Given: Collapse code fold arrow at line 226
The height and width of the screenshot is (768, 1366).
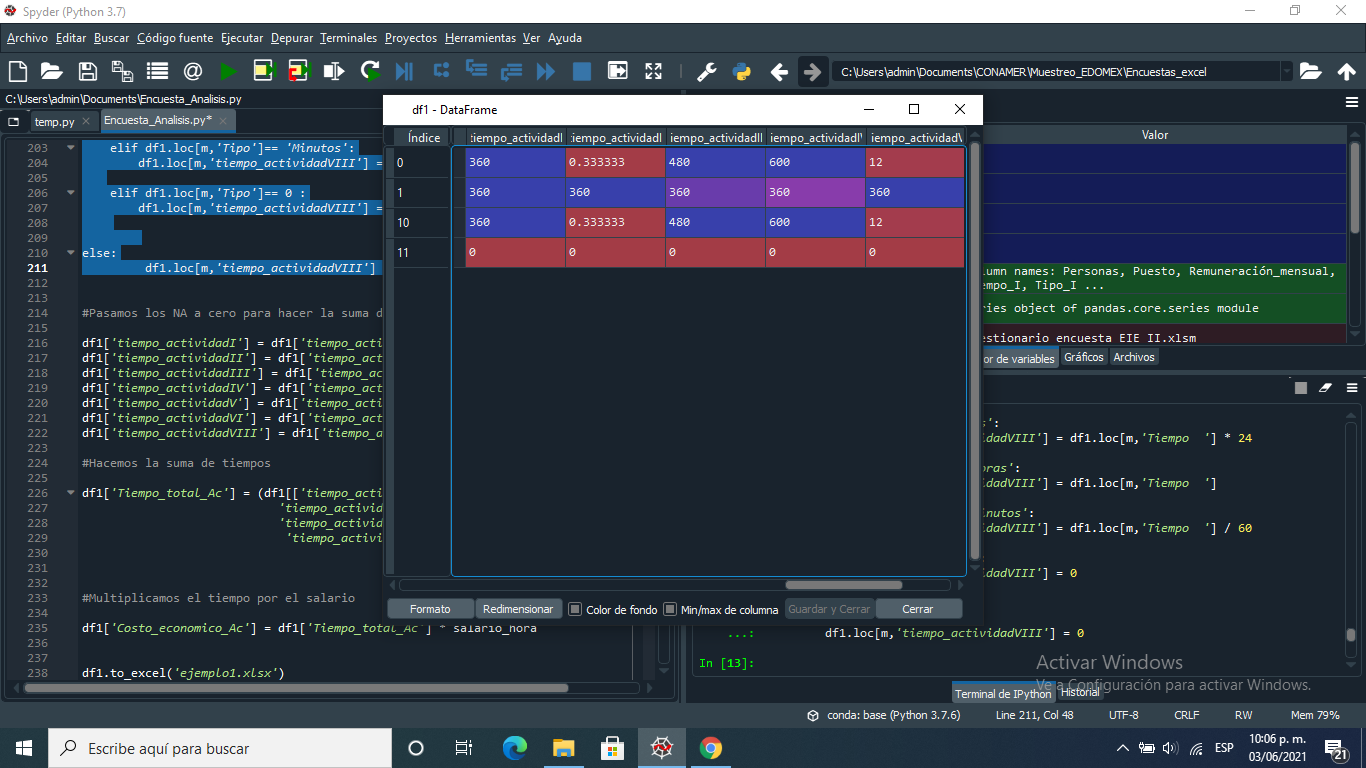Looking at the screenshot, I should click(x=70, y=492).
